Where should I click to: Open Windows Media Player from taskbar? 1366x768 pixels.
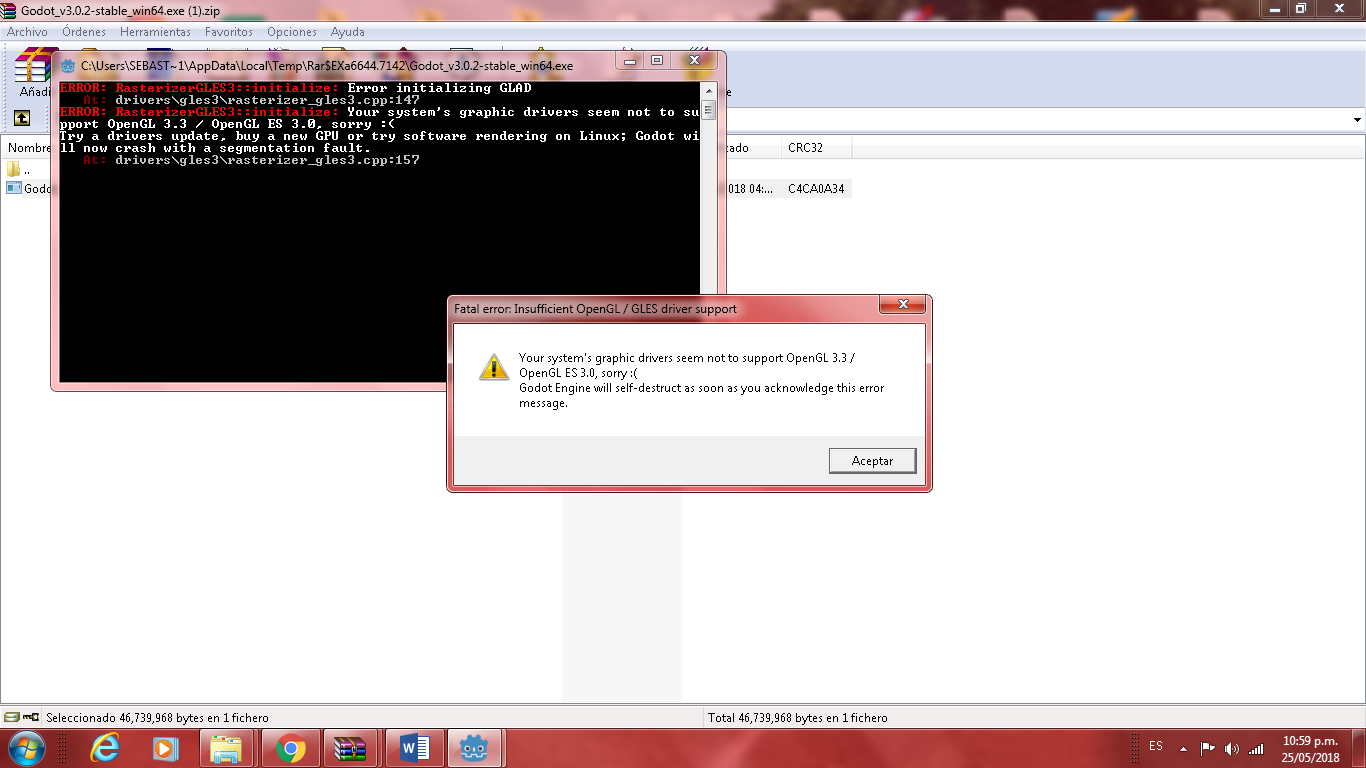[165, 748]
